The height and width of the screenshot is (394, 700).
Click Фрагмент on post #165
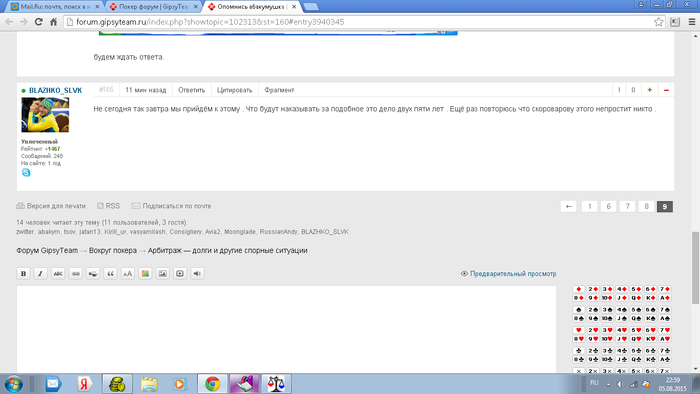[x=279, y=90]
